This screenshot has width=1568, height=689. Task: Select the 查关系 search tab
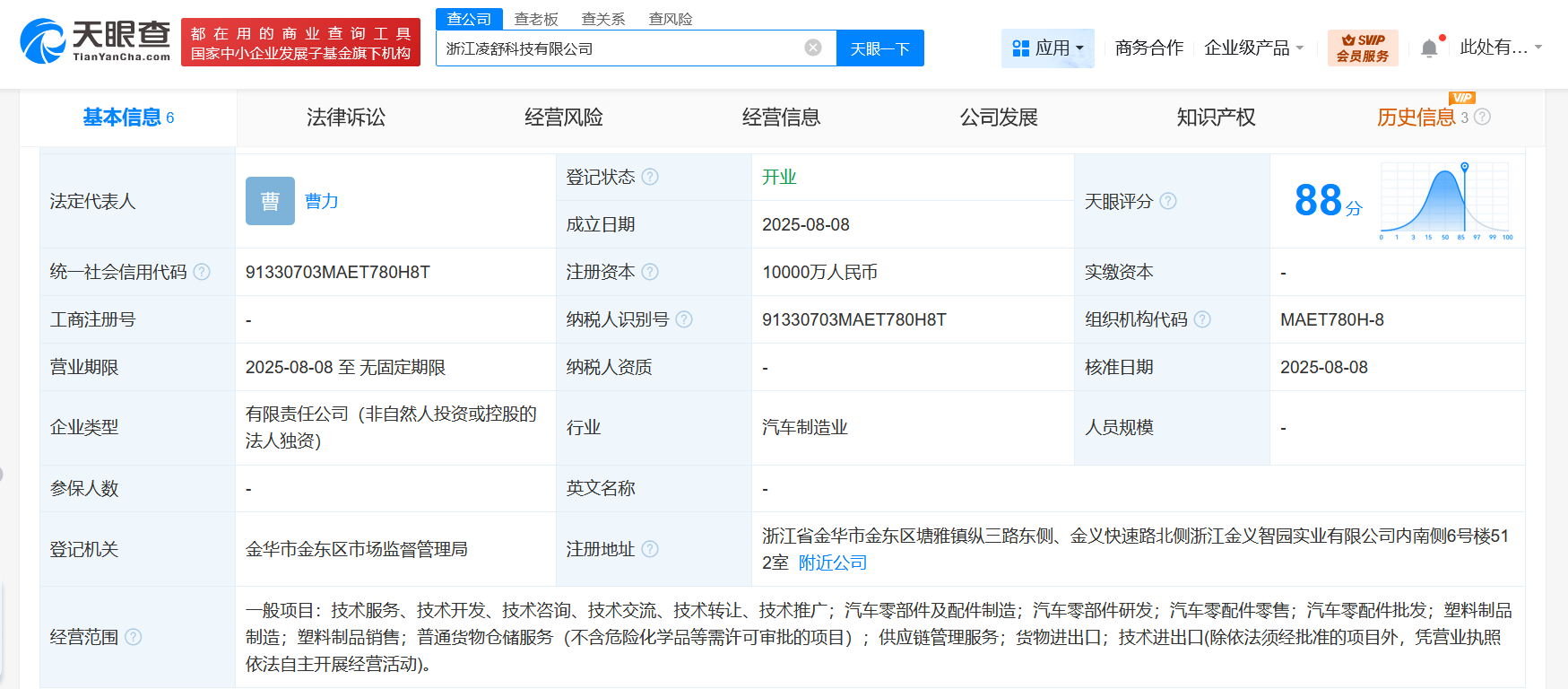[x=603, y=19]
